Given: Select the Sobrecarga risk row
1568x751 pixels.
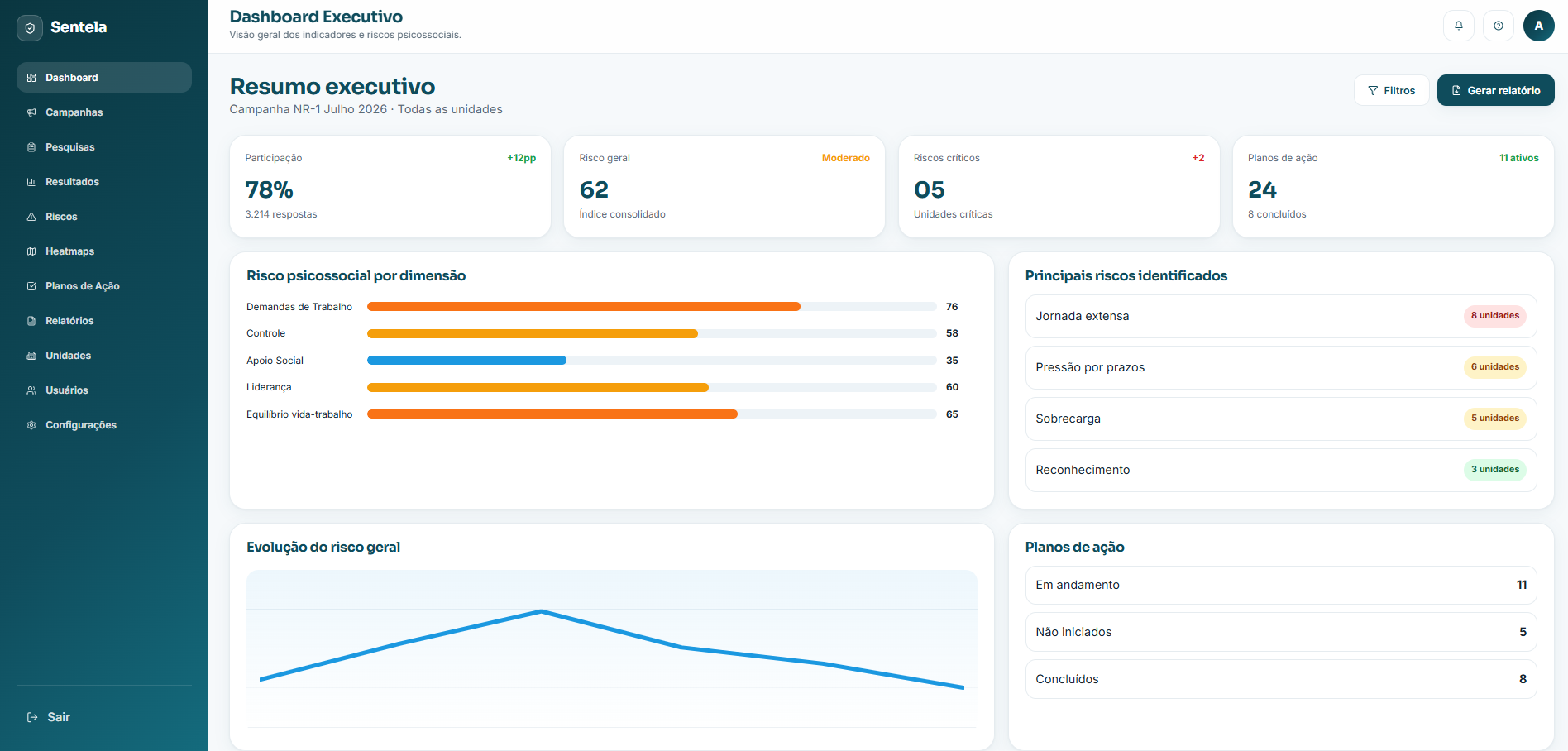Looking at the screenshot, I should (1281, 419).
